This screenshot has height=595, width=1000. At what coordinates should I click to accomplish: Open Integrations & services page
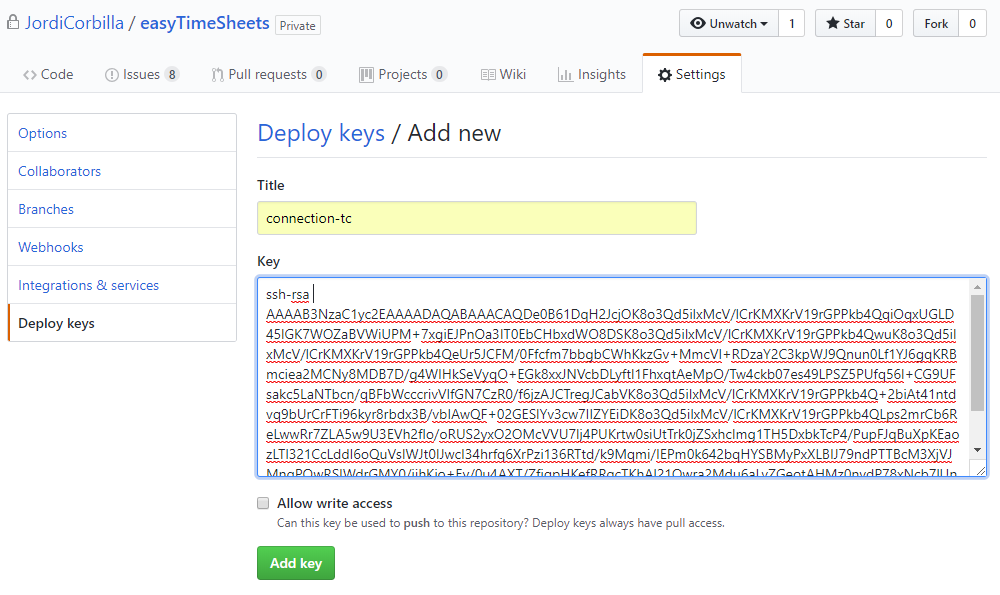coord(122,285)
